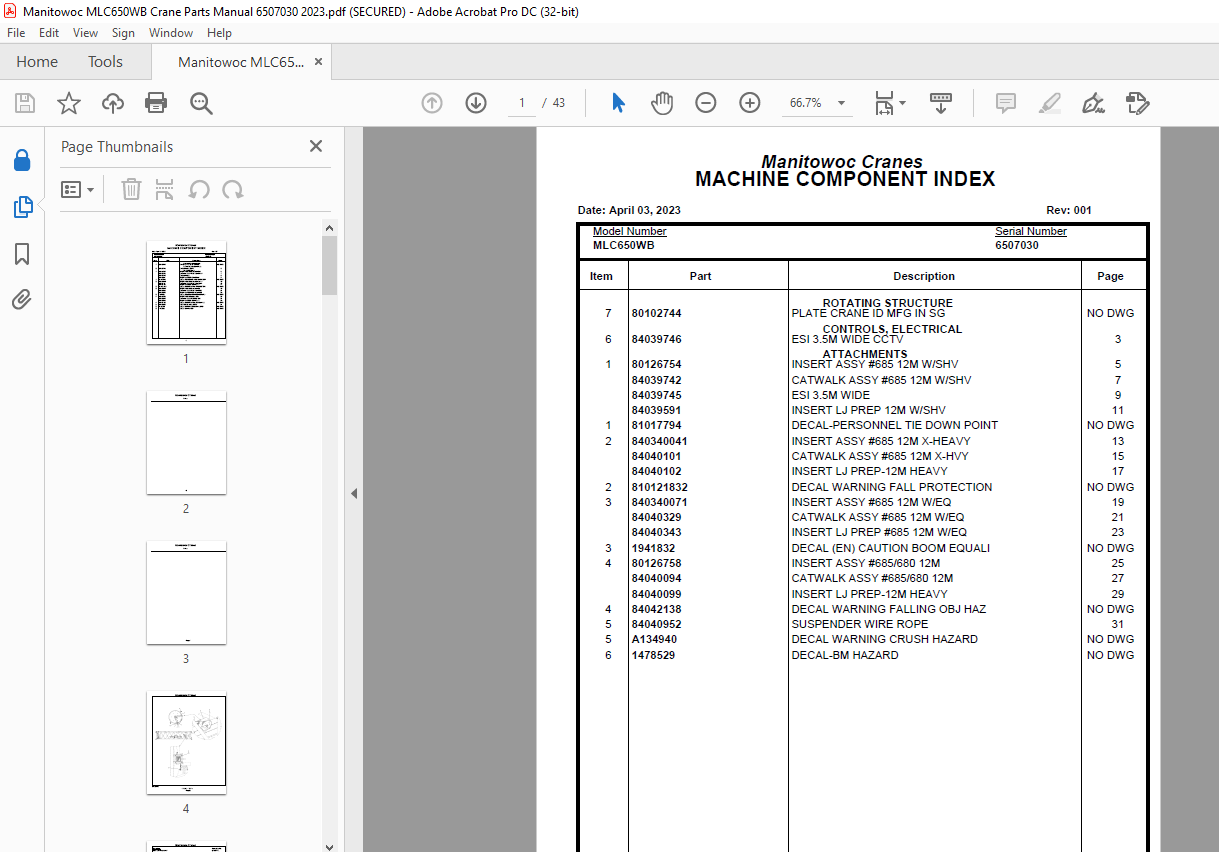Open thumbnail options dropdown menu
This screenshot has height=852, width=1219.
[x=77, y=189]
